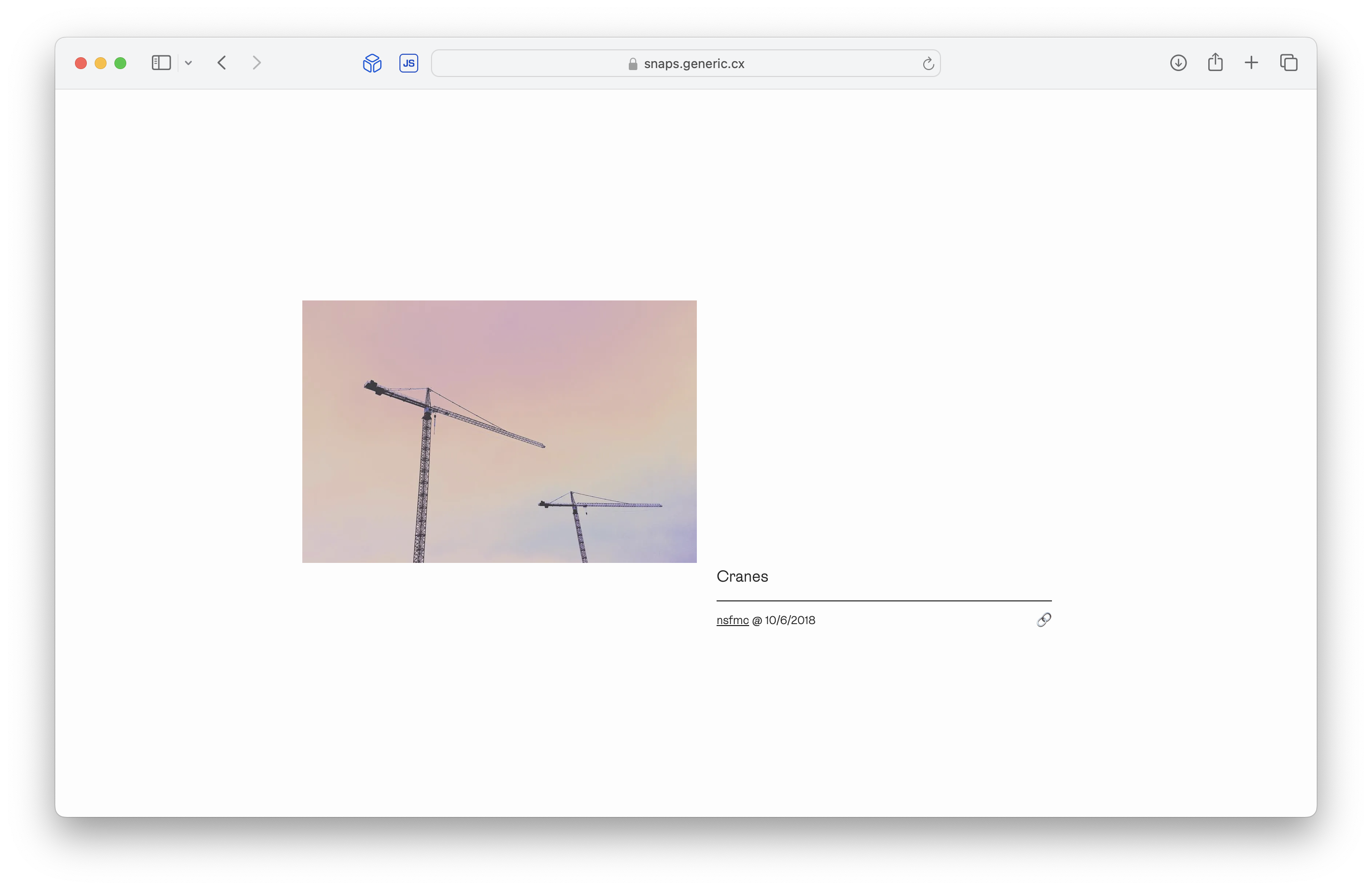
Task: Close the Safari window with the red button
Action: click(81, 64)
